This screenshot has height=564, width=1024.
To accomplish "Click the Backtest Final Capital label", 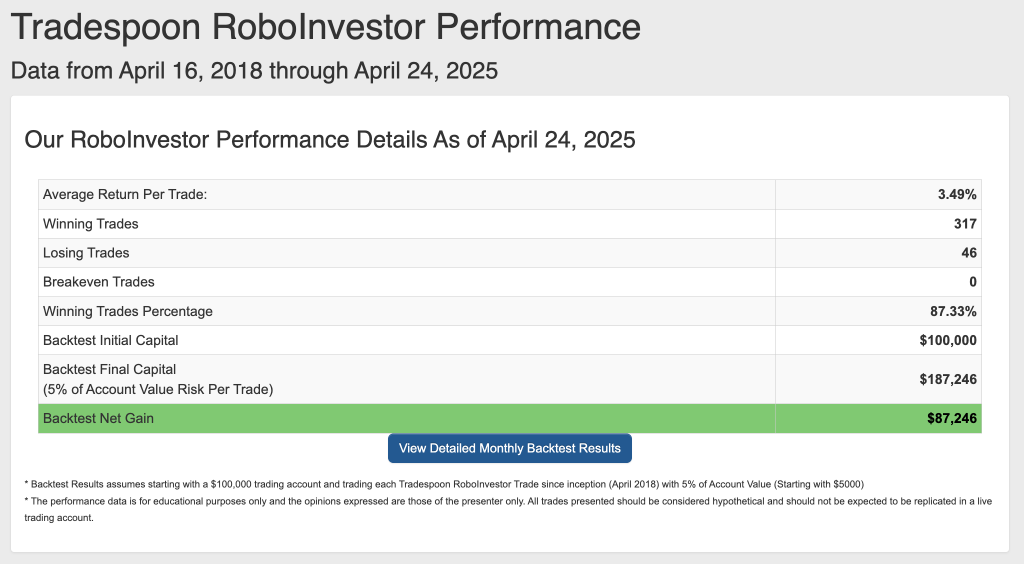I will [x=110, y=369].
